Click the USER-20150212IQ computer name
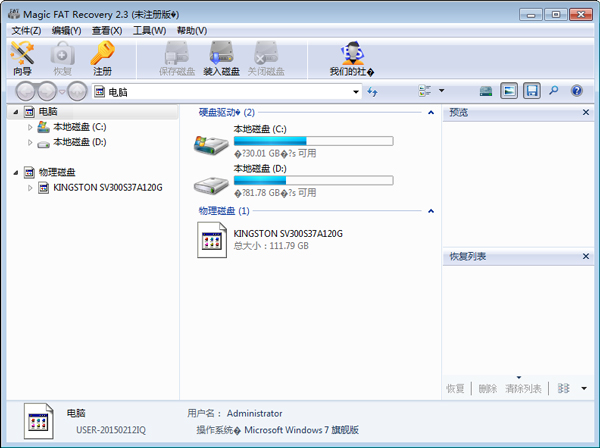 [111, 430]
